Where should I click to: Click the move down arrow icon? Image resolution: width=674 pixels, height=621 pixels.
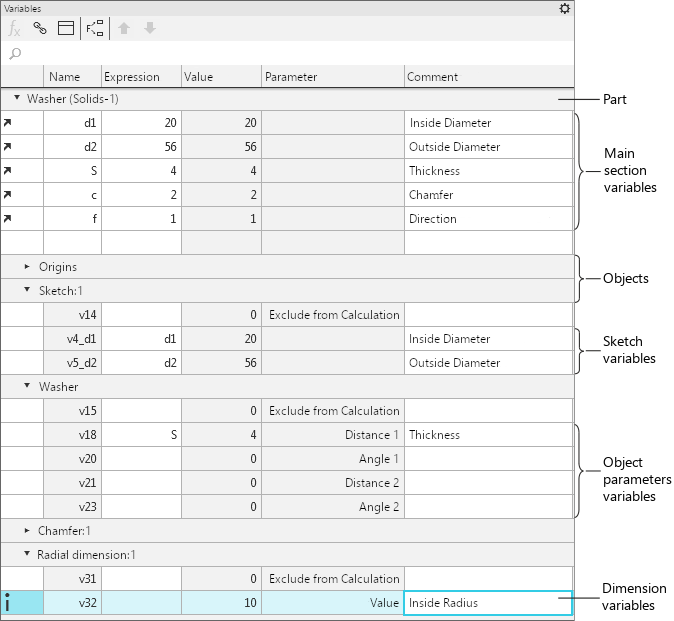(x=150, y=29)
